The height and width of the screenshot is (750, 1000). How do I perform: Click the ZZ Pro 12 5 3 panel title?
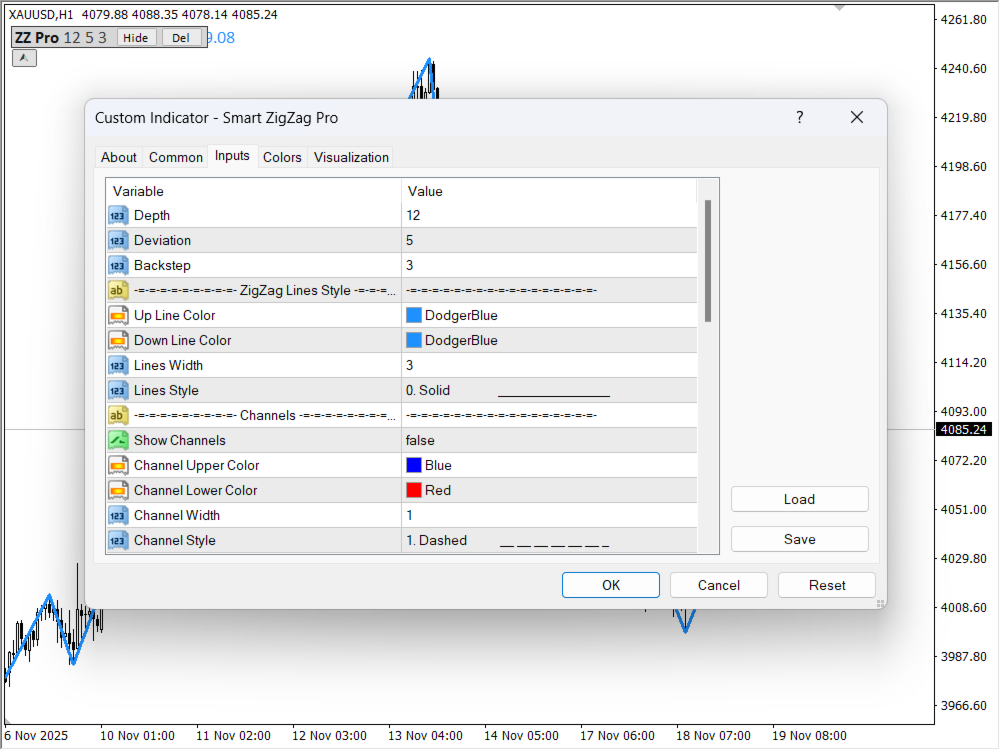click(x=61, y=38)
